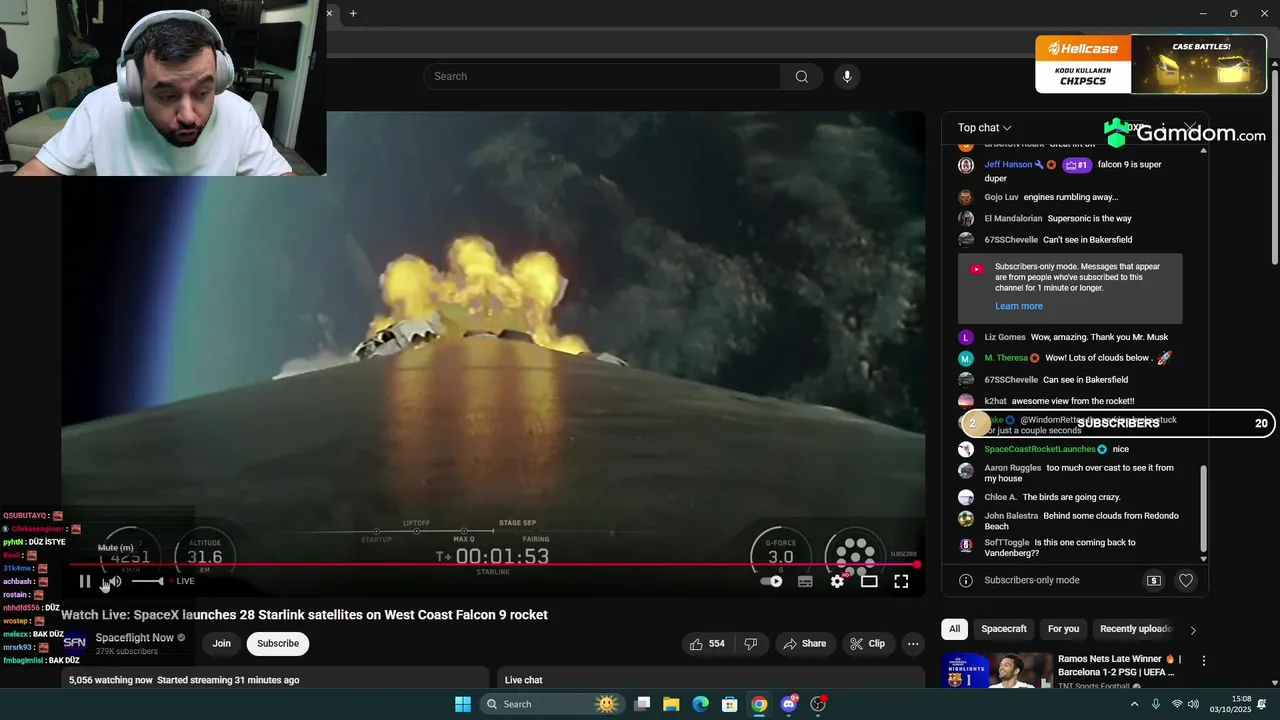Click the M. Theresa chat username
This screenshot has height=720, width=1280.
point(1006,358)
